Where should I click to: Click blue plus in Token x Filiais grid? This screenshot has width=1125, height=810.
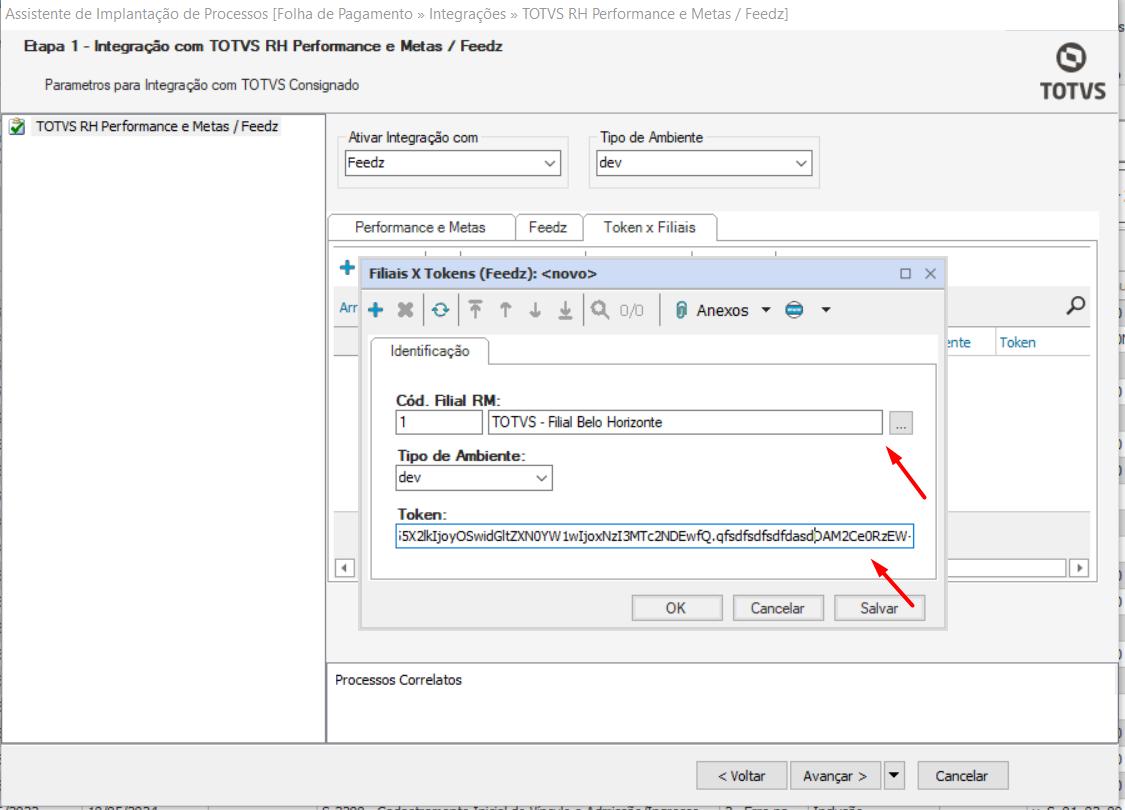(347, 268)
